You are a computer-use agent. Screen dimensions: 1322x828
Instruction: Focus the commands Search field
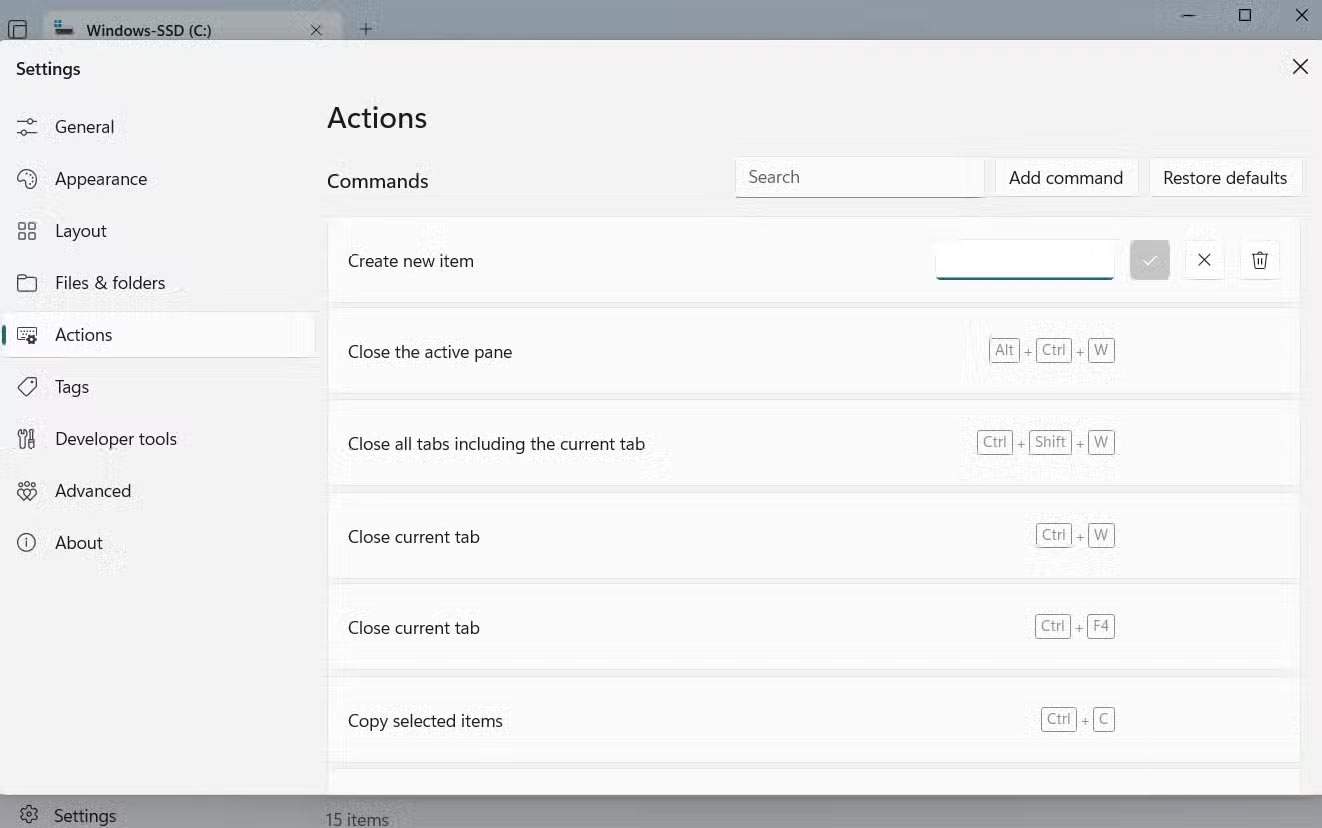pyautogui.click(x=859, y=177)
